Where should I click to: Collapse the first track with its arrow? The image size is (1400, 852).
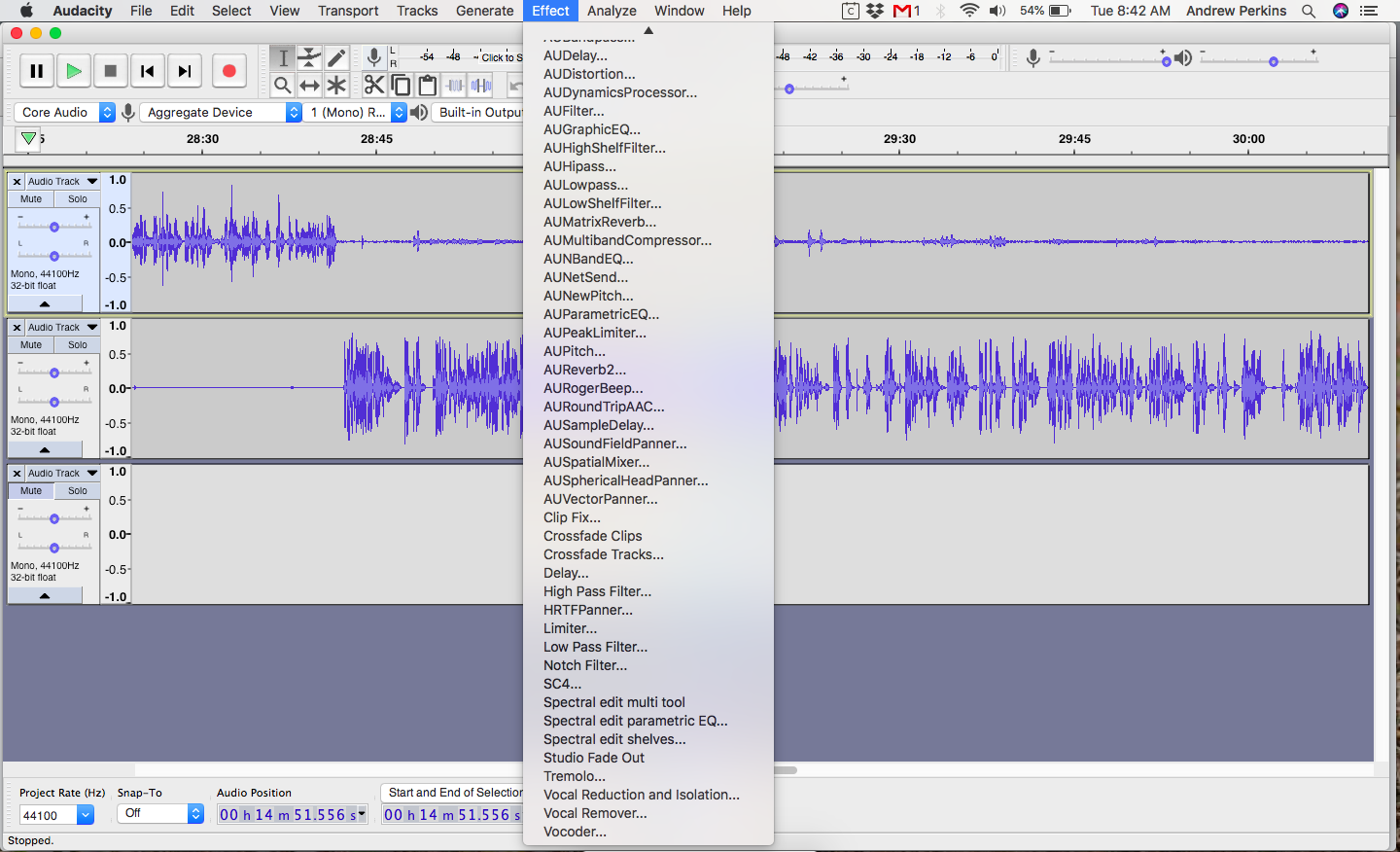(46, 302)
